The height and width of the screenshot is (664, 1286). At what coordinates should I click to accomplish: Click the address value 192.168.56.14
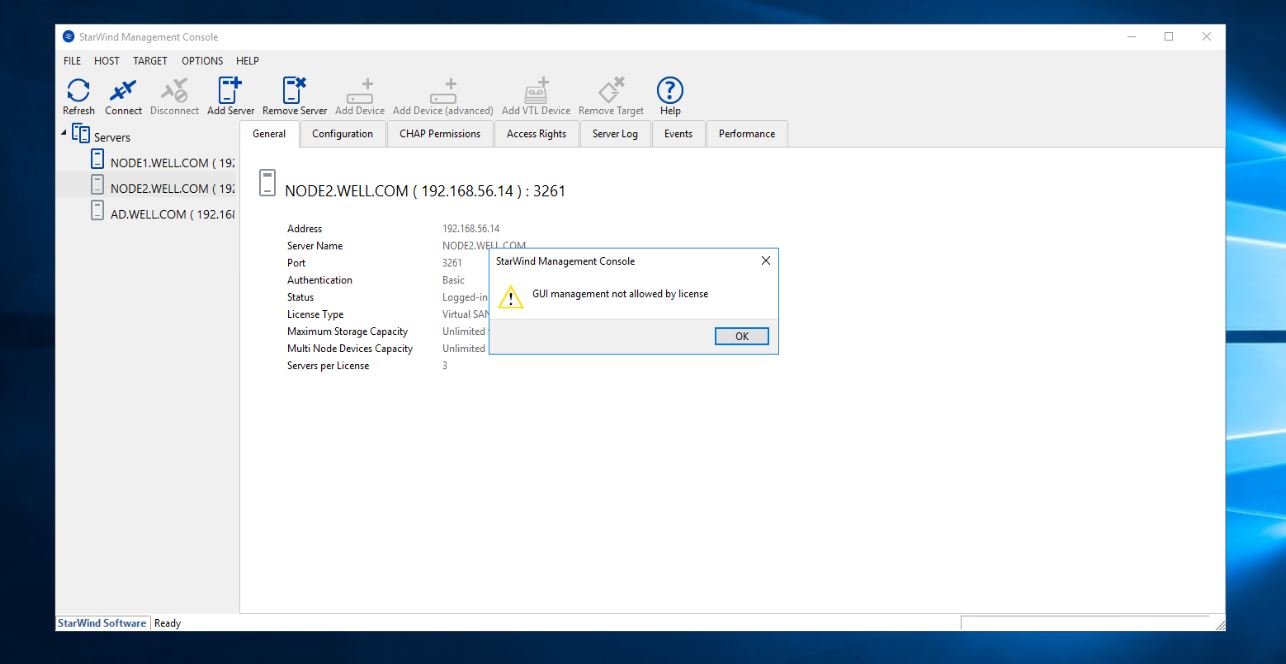click(471, 229)
